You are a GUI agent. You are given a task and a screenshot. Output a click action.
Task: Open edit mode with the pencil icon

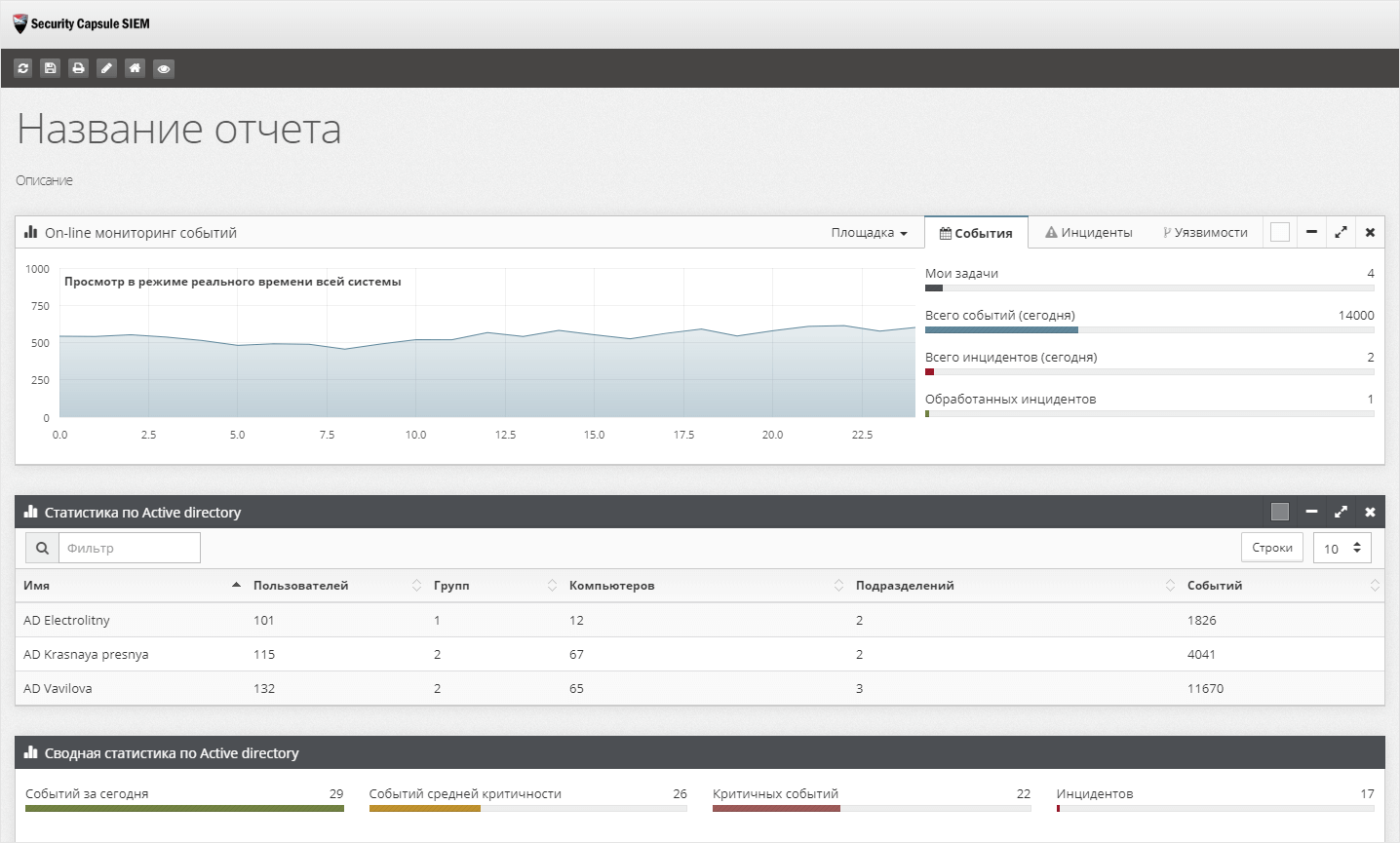pos(107,68)
